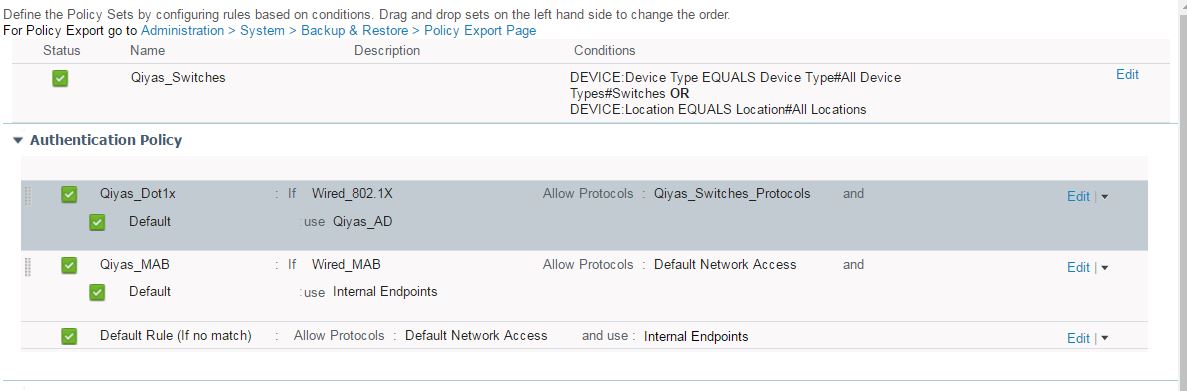This screenshot has width=1187, height=391.
Task: Click the Qiyas_Dot1x rule enabled status icon
Action: (69, 194)
